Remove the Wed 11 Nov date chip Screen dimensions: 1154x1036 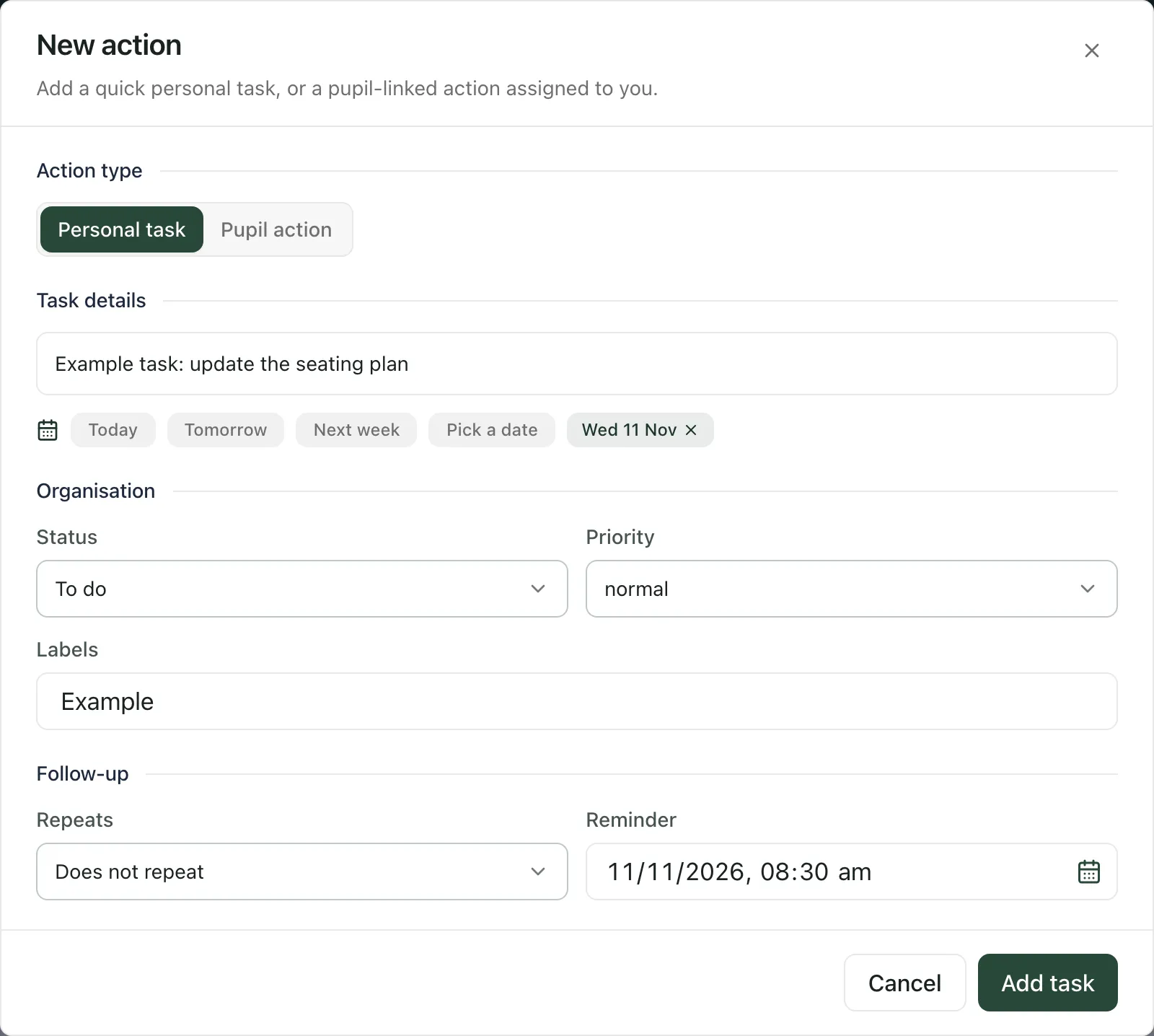pyautogui.click(x=691, y=430)
